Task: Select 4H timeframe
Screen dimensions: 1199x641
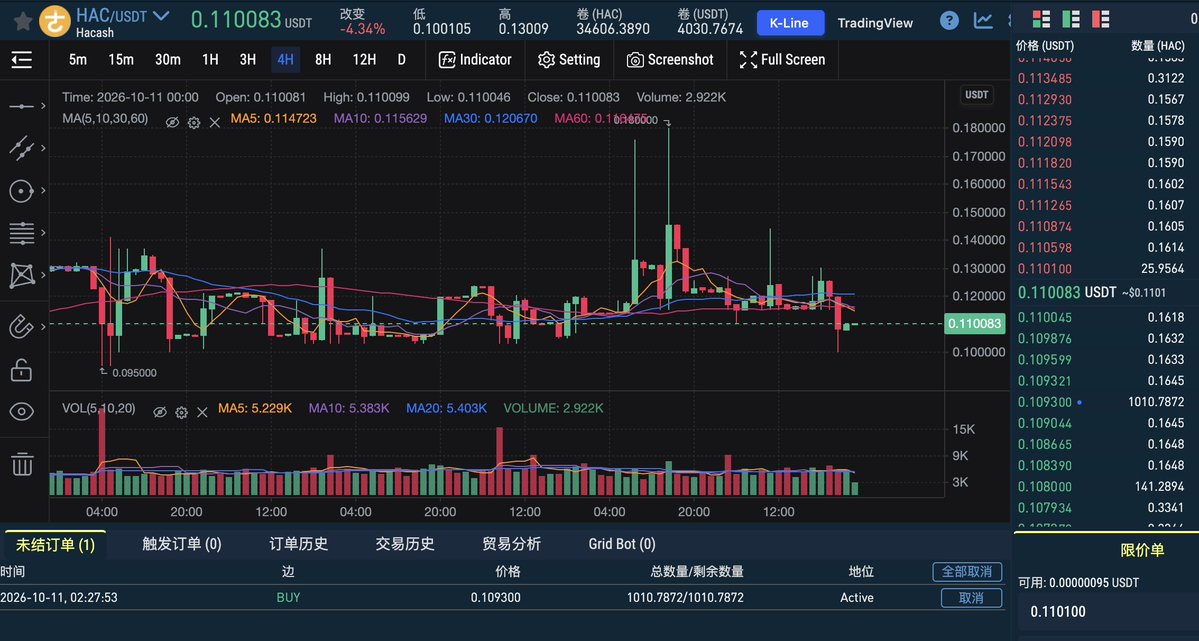Action: 285,60
